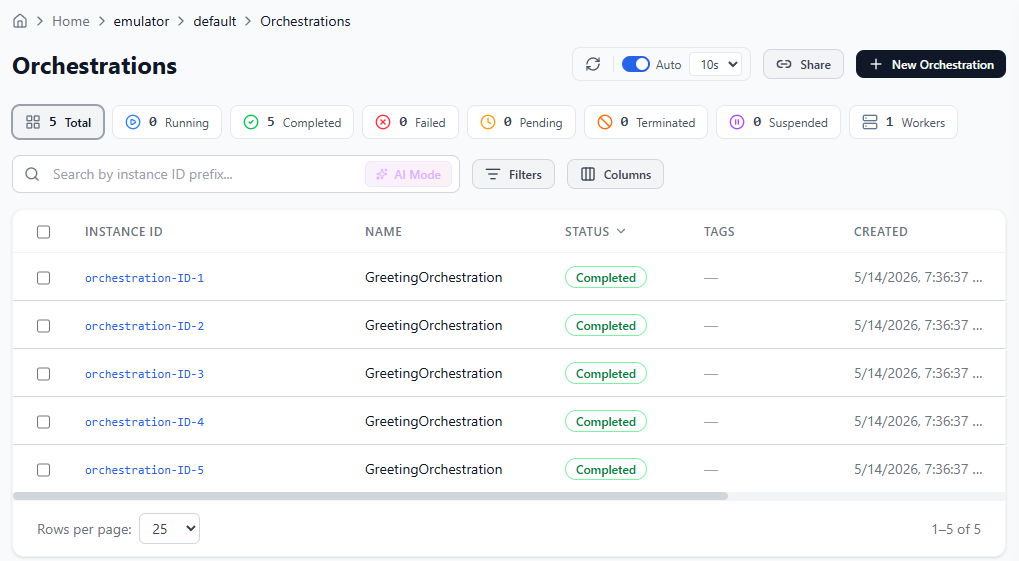Viewport: 1019px width, 561px height.
Task: Select checkbox for orchestration-ID-1
Action: (x=44, y=278)
